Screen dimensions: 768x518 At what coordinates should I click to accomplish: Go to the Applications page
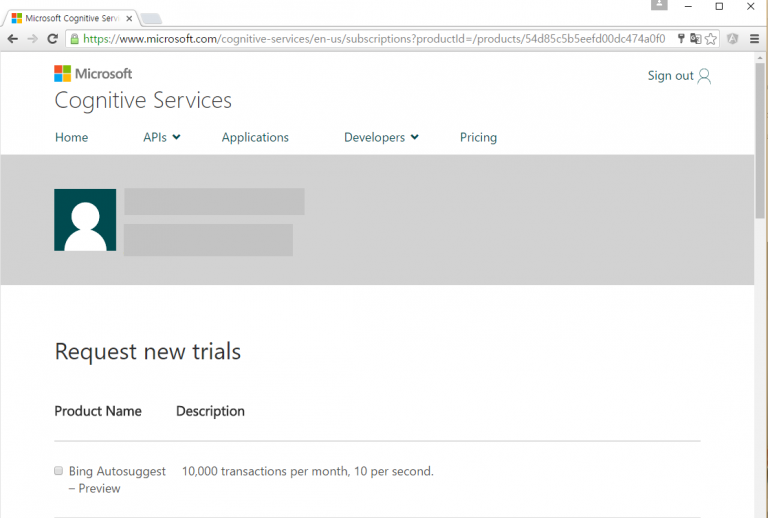coord(255,137)
